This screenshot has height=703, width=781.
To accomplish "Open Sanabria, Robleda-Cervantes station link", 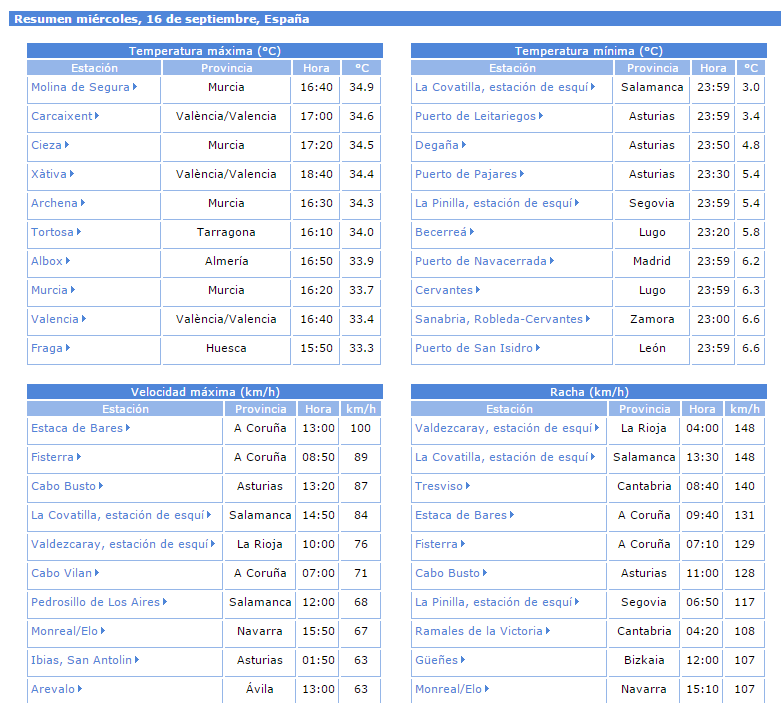I will pyautogui.click(x=498, y=319).
